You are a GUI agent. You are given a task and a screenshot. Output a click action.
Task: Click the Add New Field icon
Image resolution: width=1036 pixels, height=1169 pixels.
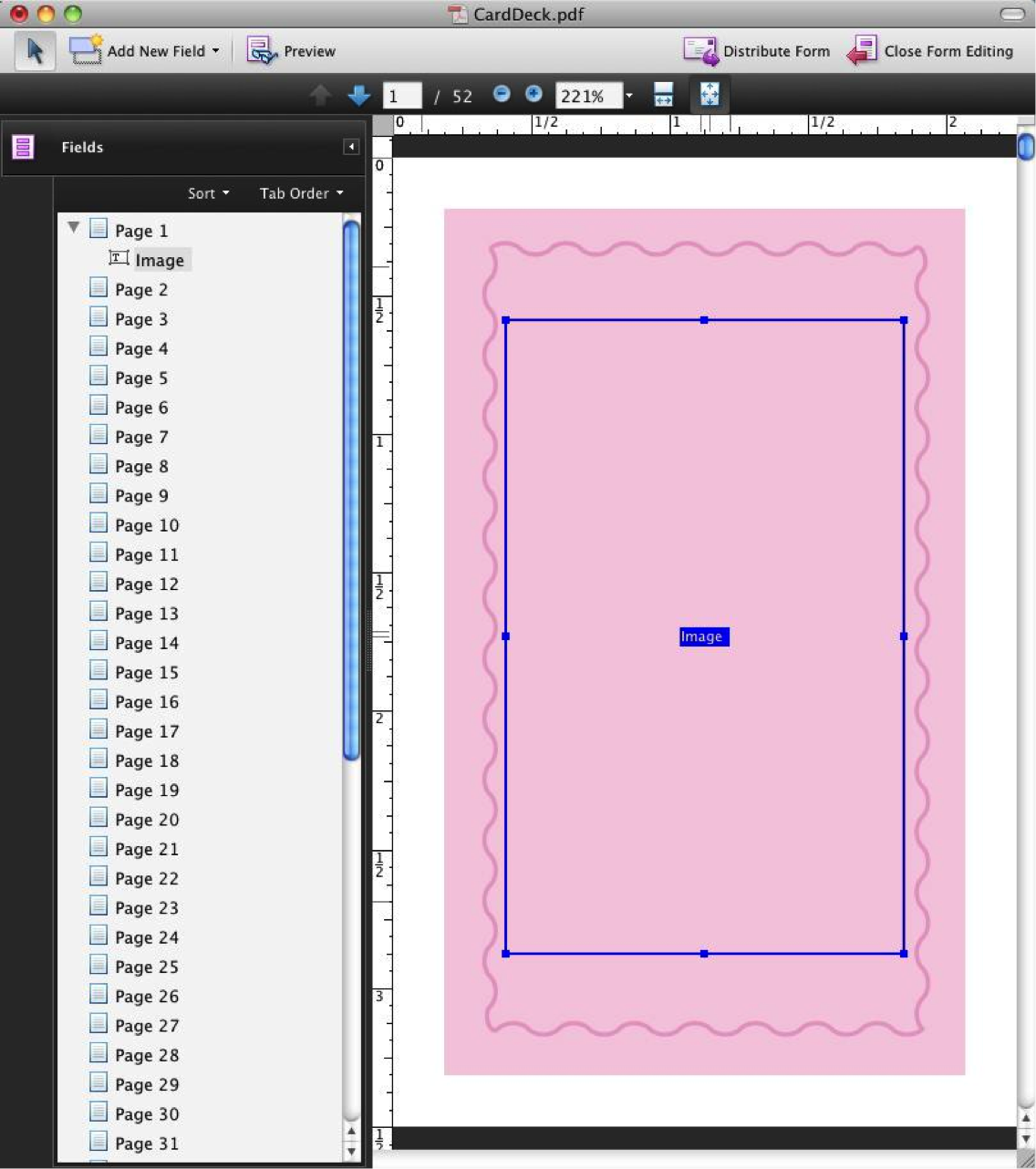coord(86,50)
